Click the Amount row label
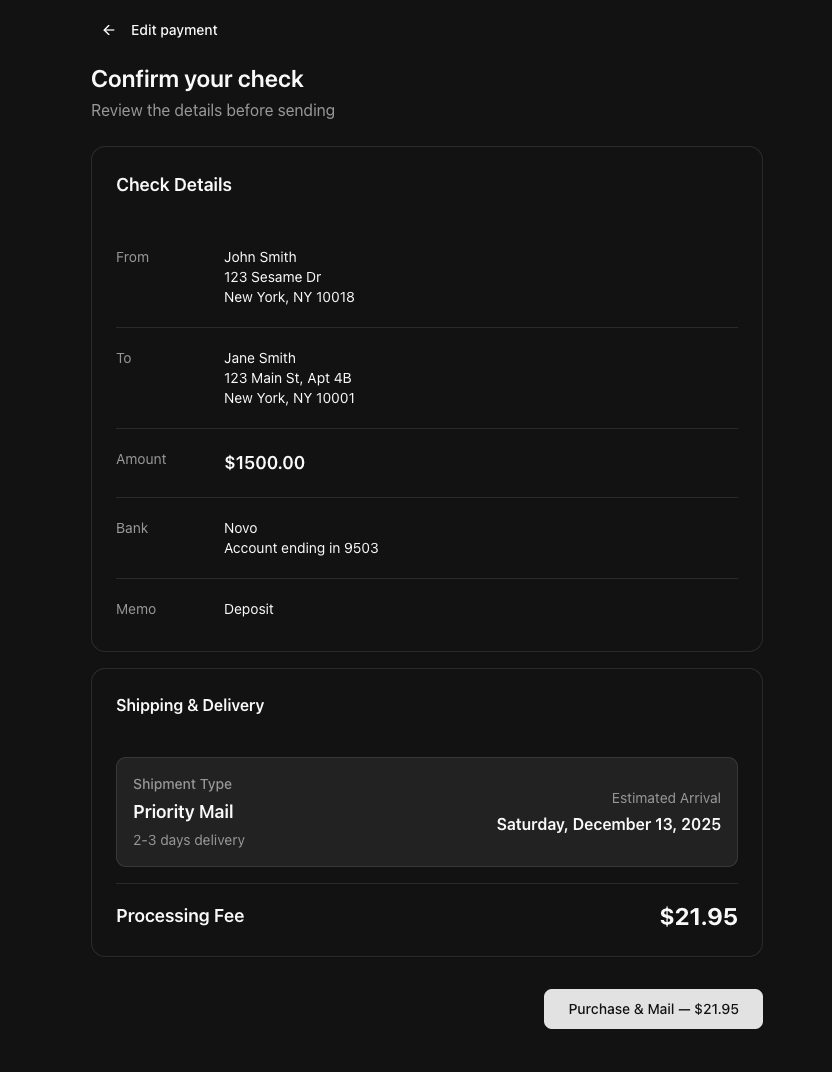832x1072 pixels. [x=141, y=459]
